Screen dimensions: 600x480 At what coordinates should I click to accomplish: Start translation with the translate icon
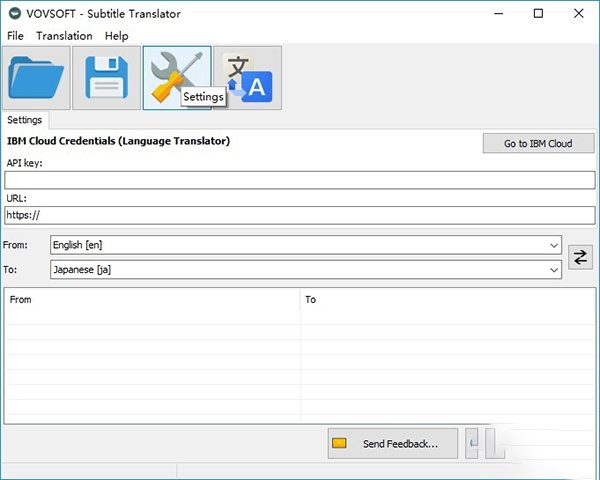click(248, 78)
